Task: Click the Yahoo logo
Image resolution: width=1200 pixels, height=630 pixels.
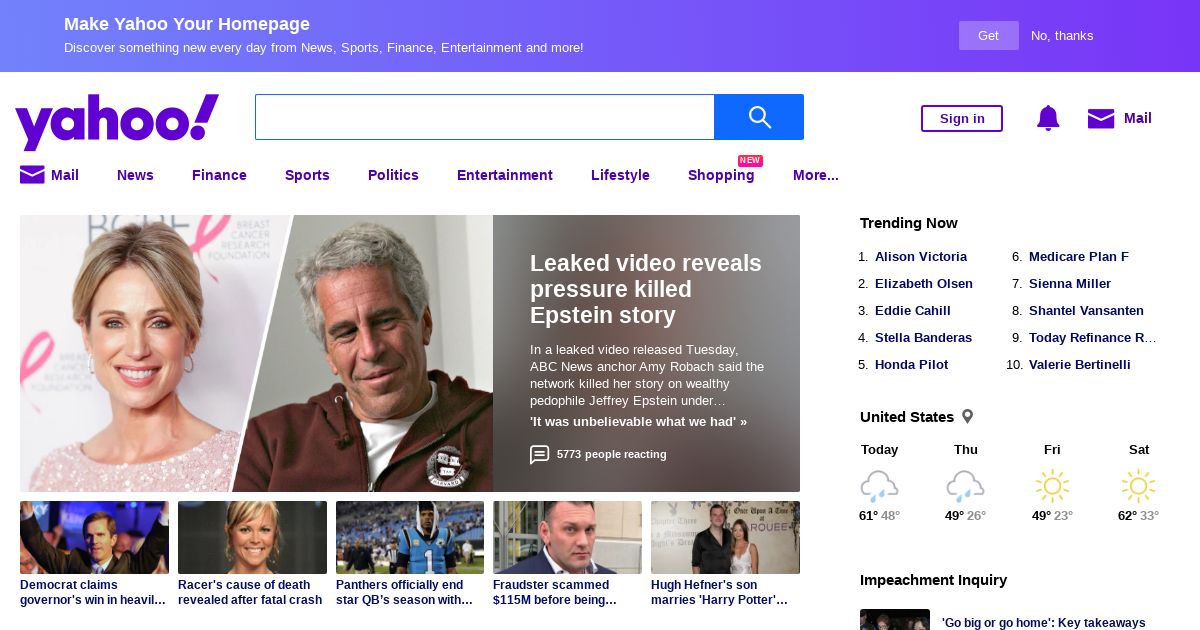Action: coord(117,122)
